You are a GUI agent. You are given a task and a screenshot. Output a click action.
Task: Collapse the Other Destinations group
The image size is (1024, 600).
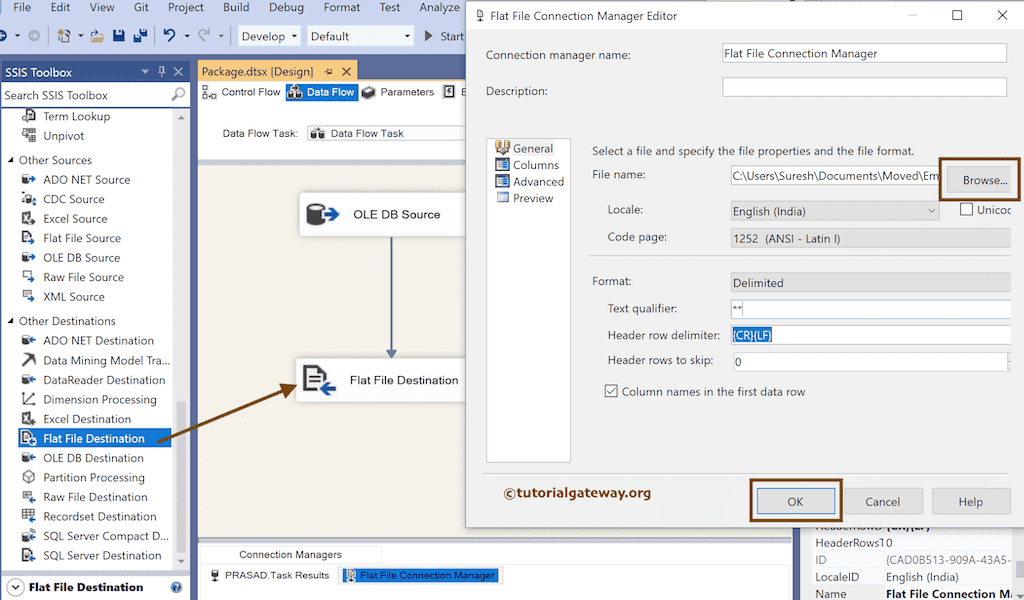pos(12,320)
